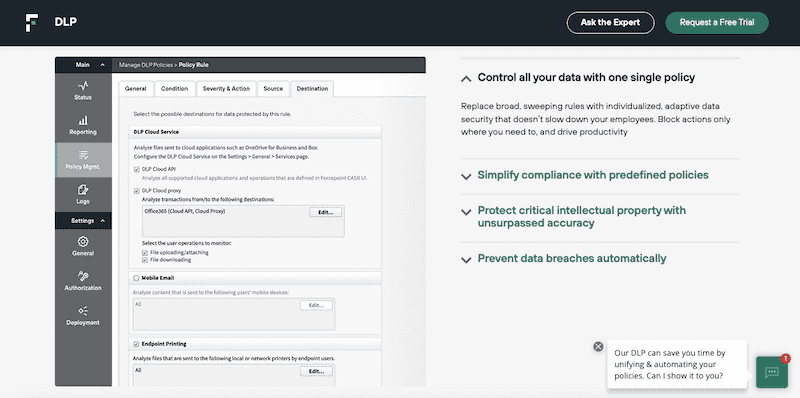Click the chat message bubble text

671,364
